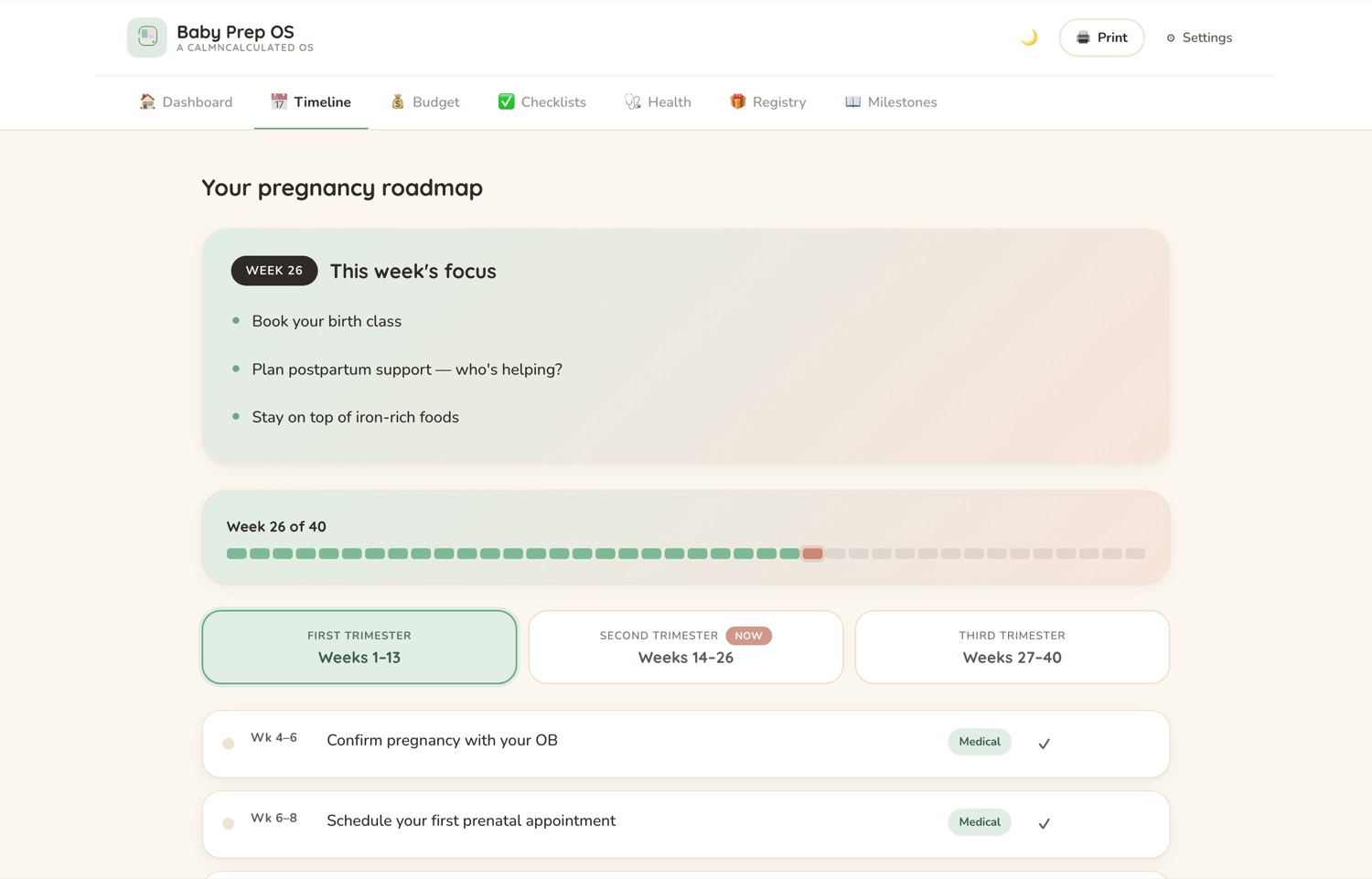1372x879 pixels.
Task: Click the Medical tag on Confirm pregnancy row
Action: point(980,742)
